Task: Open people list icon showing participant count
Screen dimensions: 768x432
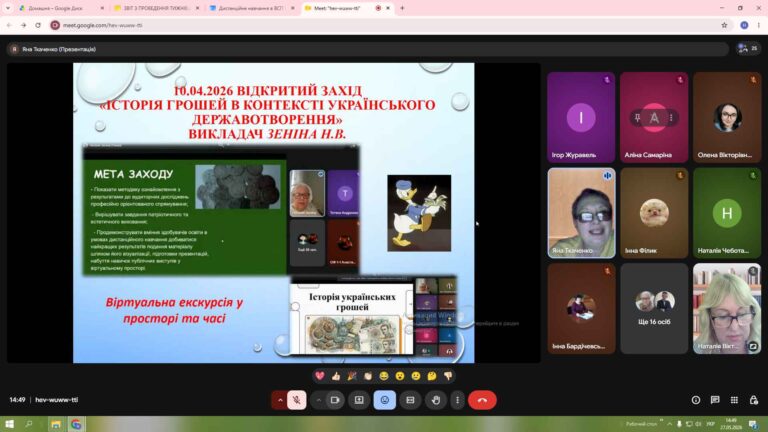Action: 748,48
